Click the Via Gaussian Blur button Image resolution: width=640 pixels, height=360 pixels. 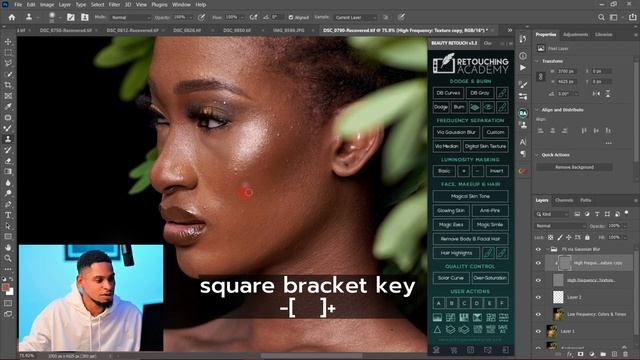pyautogui.click(x=456, y=132)
